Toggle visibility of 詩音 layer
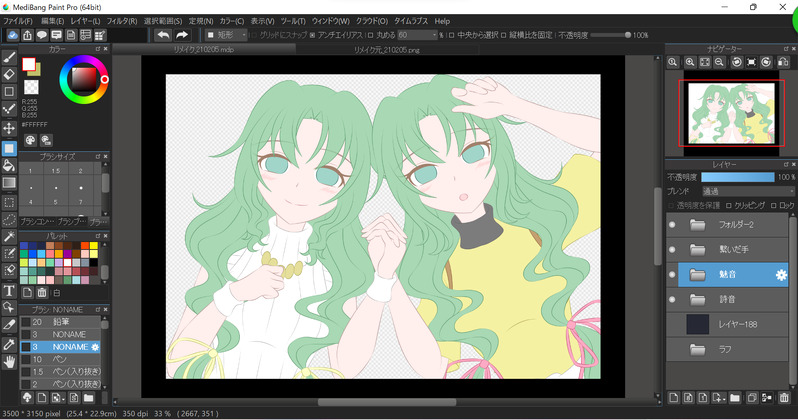 (x=672, y=299)
